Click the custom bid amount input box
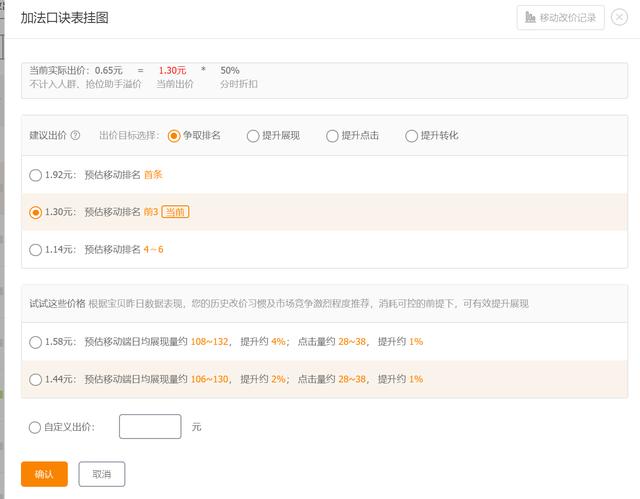 pyautogui.click(x=150, y=427)
